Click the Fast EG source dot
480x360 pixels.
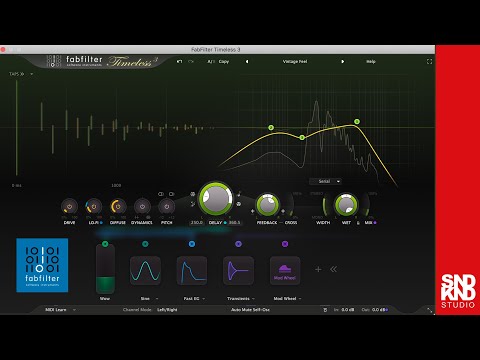click(x=192, y=244)
